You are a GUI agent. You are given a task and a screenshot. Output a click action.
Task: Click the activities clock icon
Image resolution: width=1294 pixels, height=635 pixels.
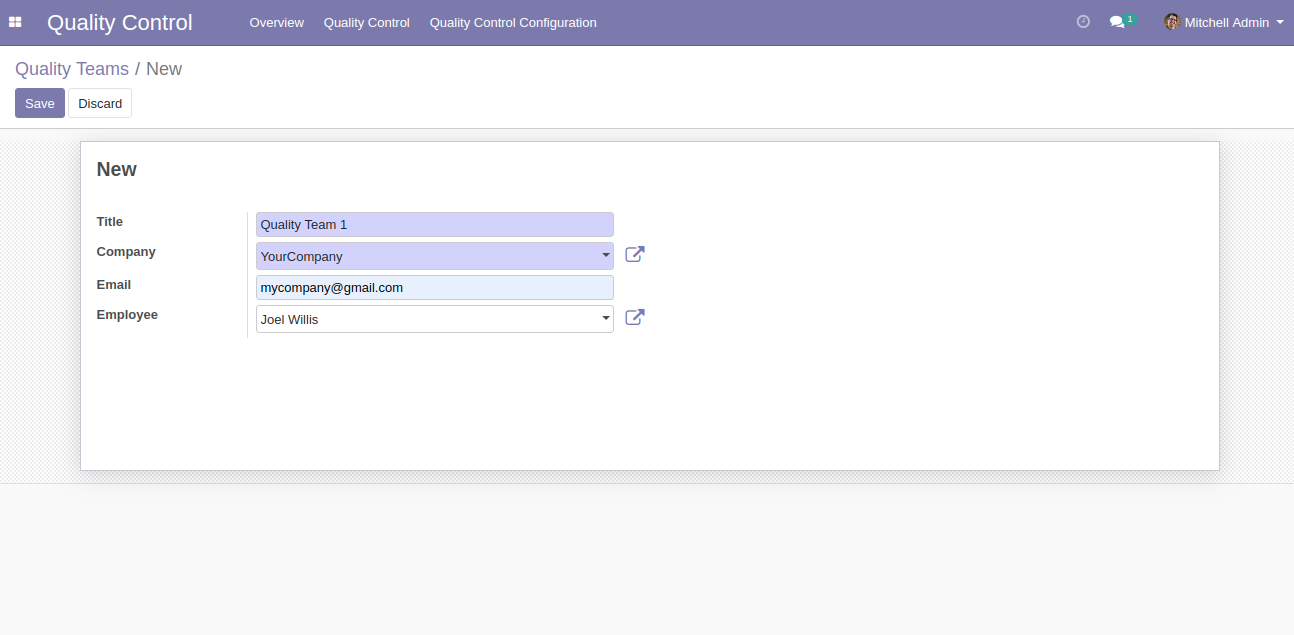1083,22
